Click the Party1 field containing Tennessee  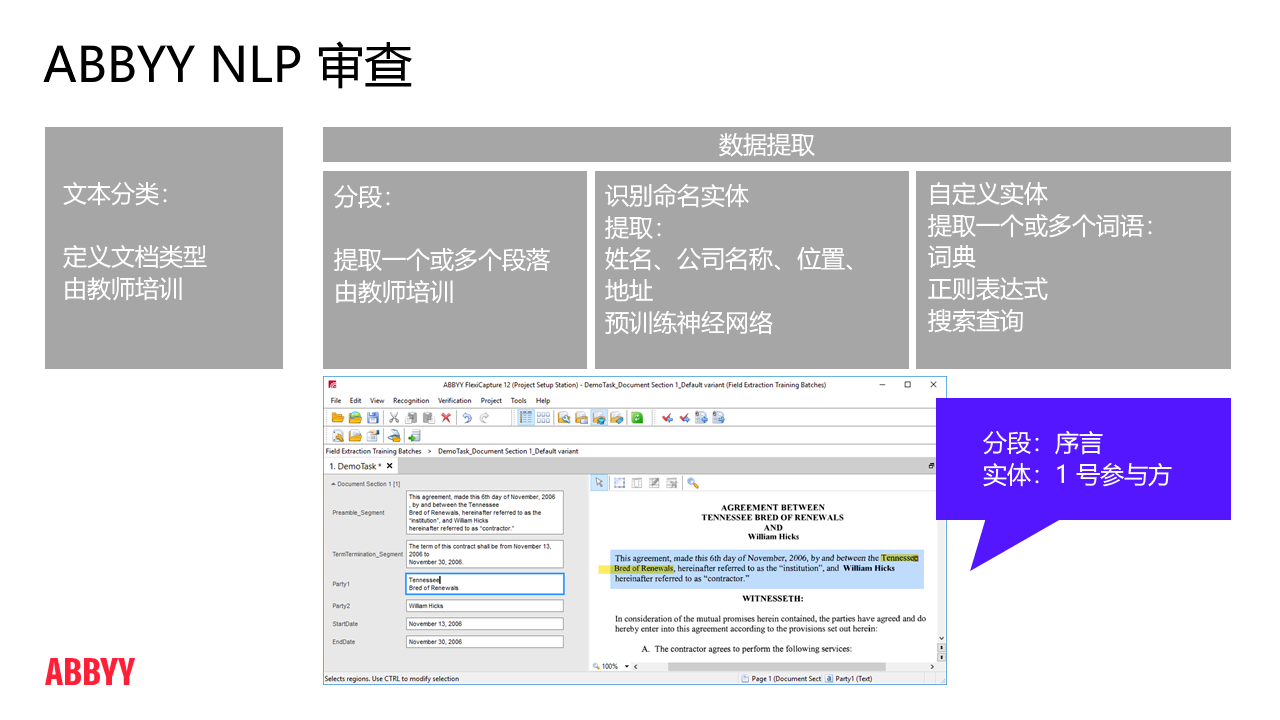click(485, 584)
